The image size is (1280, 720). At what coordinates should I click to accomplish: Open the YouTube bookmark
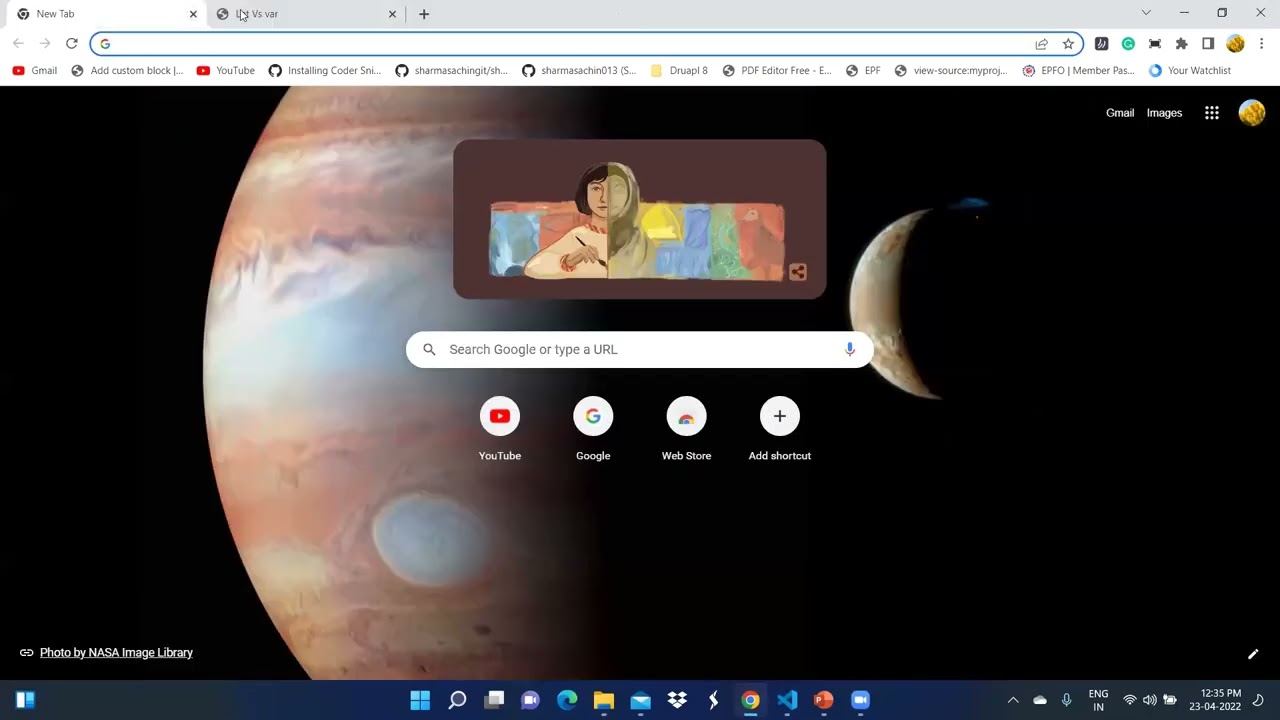(226, 71)
